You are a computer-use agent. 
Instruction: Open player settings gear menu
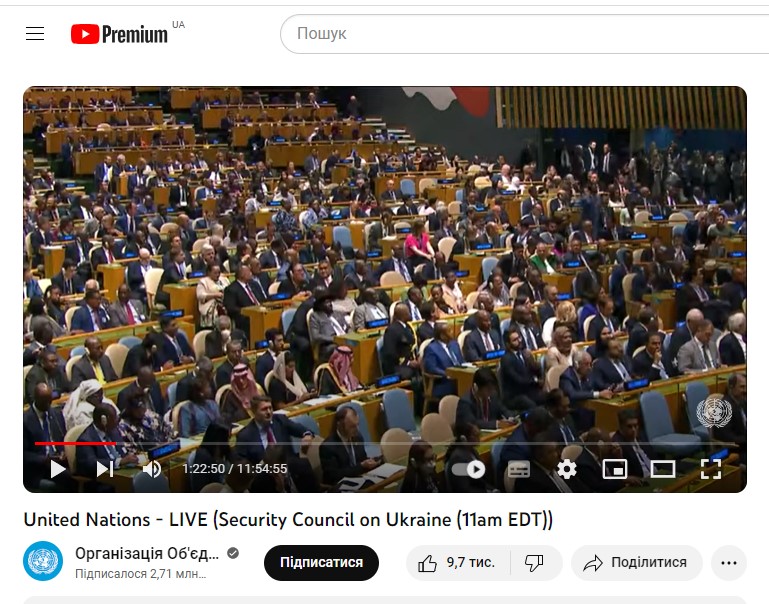click(x=566, y=469)
